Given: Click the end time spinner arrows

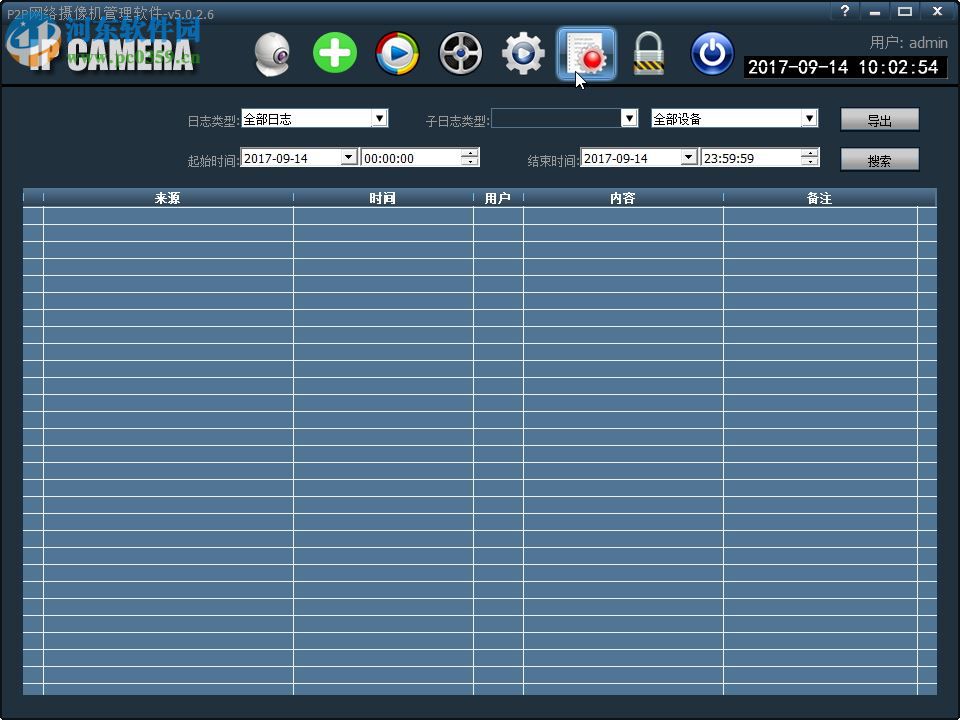Looking at the screenshot, I should pos(809,158).
